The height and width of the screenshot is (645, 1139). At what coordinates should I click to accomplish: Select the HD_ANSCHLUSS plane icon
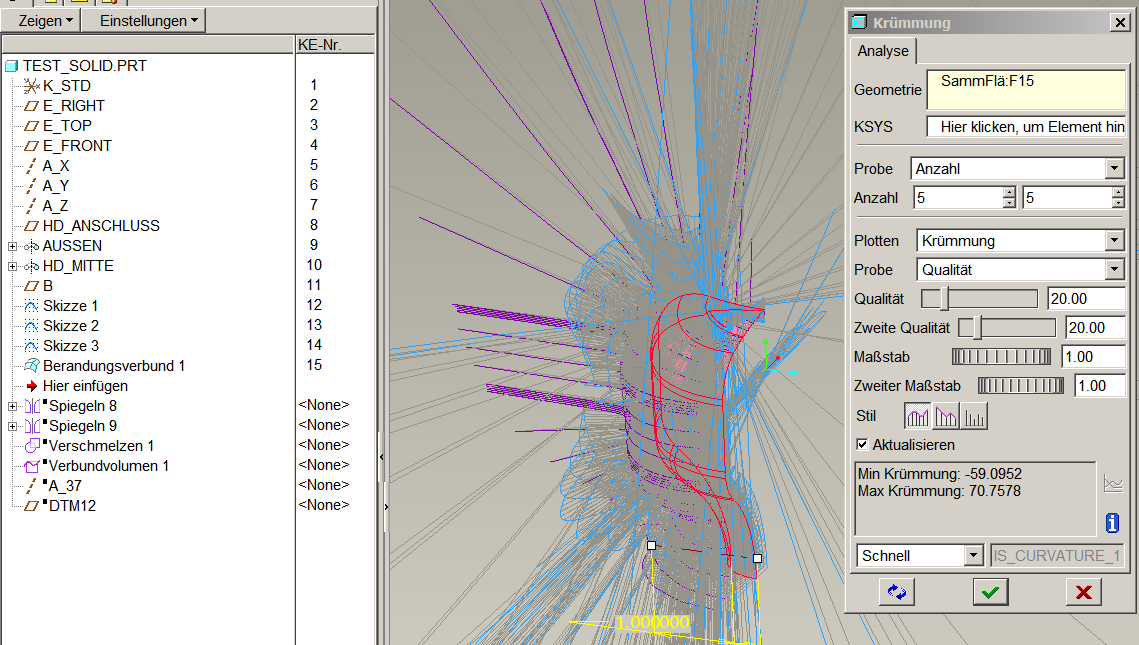31,226
